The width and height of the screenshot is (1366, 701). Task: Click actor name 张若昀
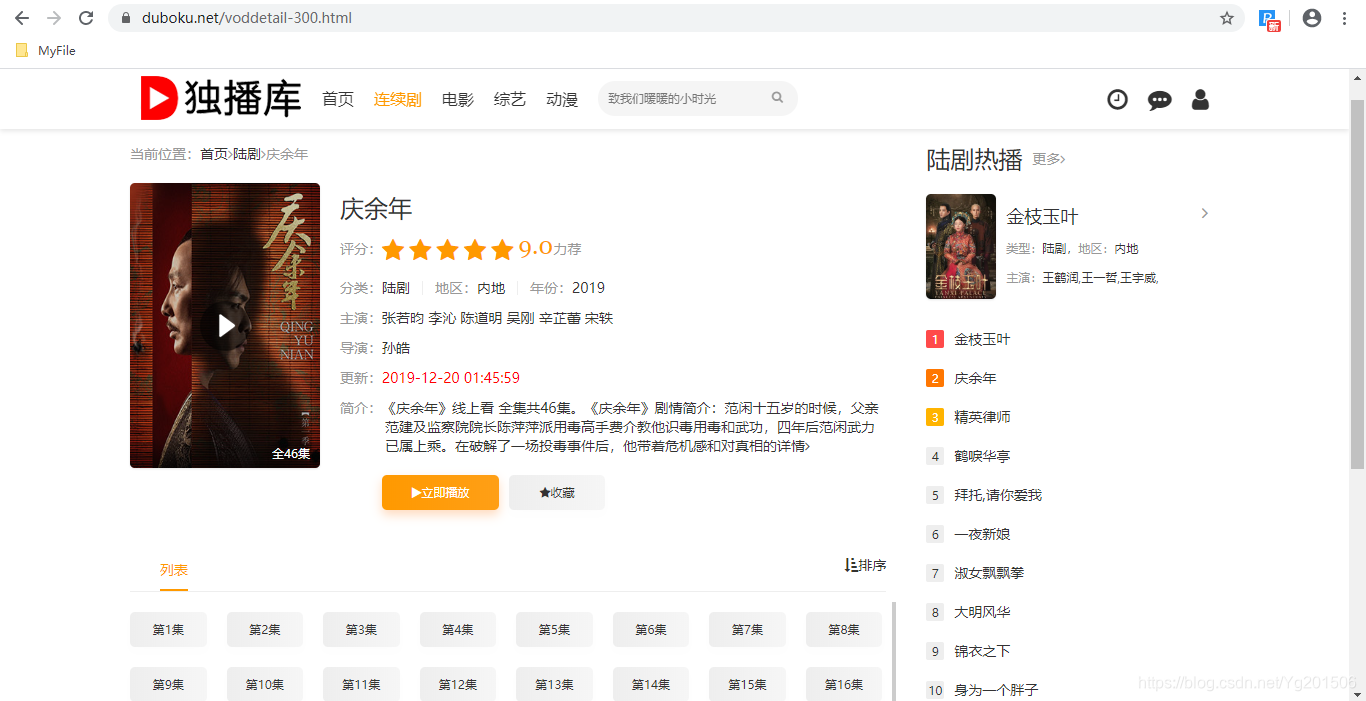403,318
